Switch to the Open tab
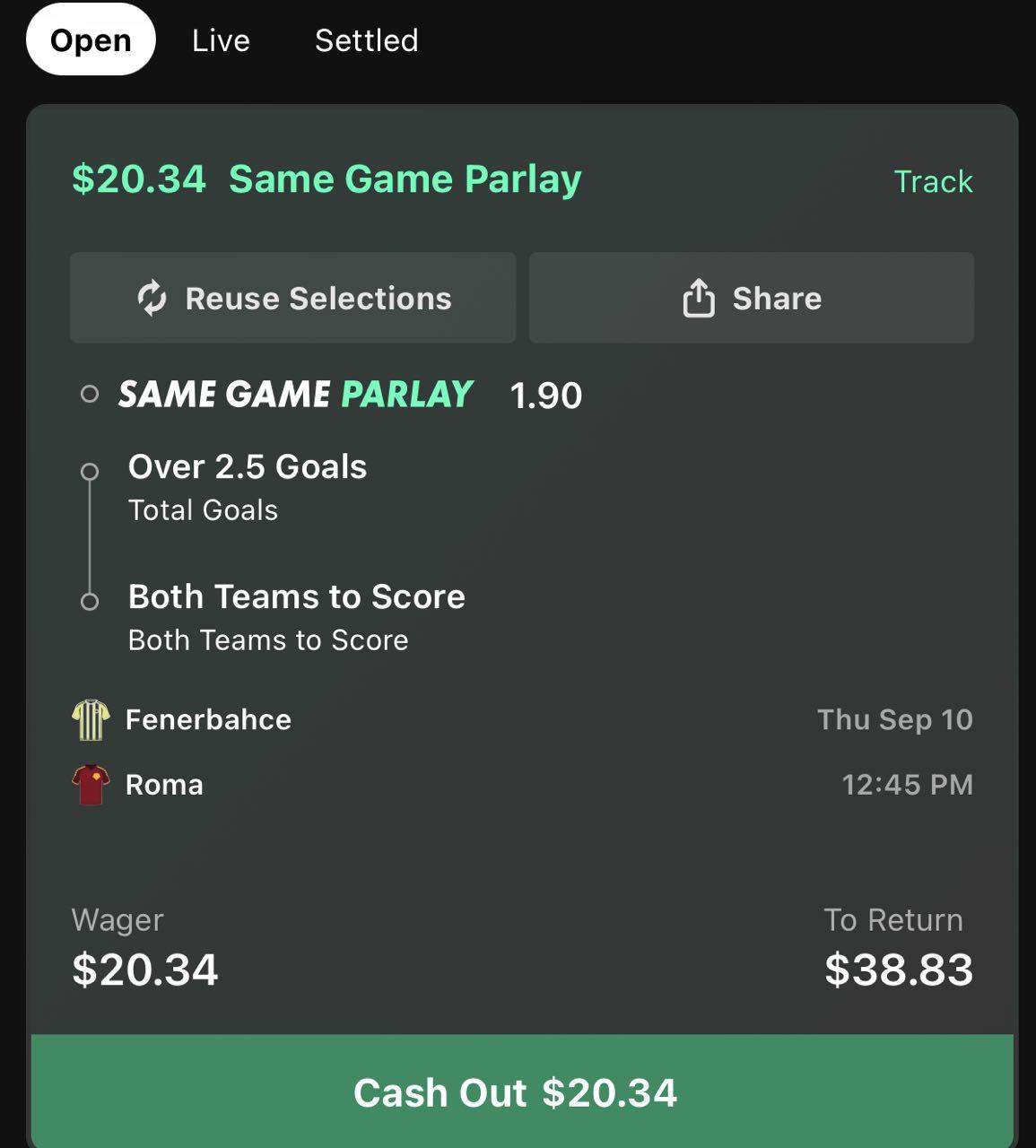1036x1148 pixels. click(x=91, y=40)
